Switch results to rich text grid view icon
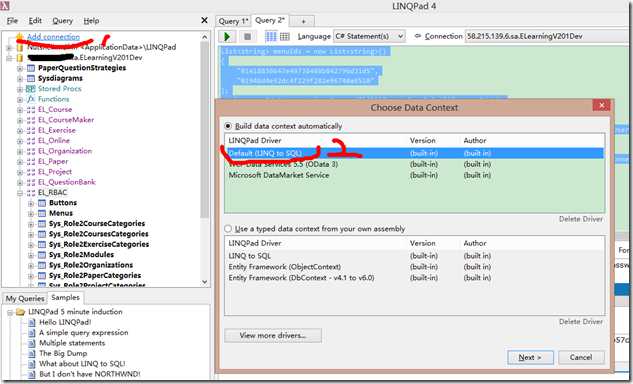Viewport: 633px width, 384px height. [x=270, y=37]
